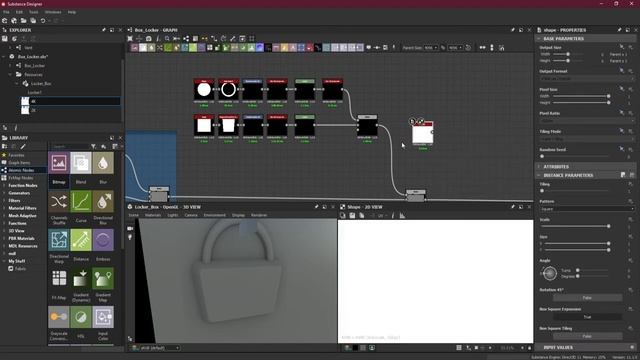Toggle Pixel Ratio inheritance icon

(622, 113)
